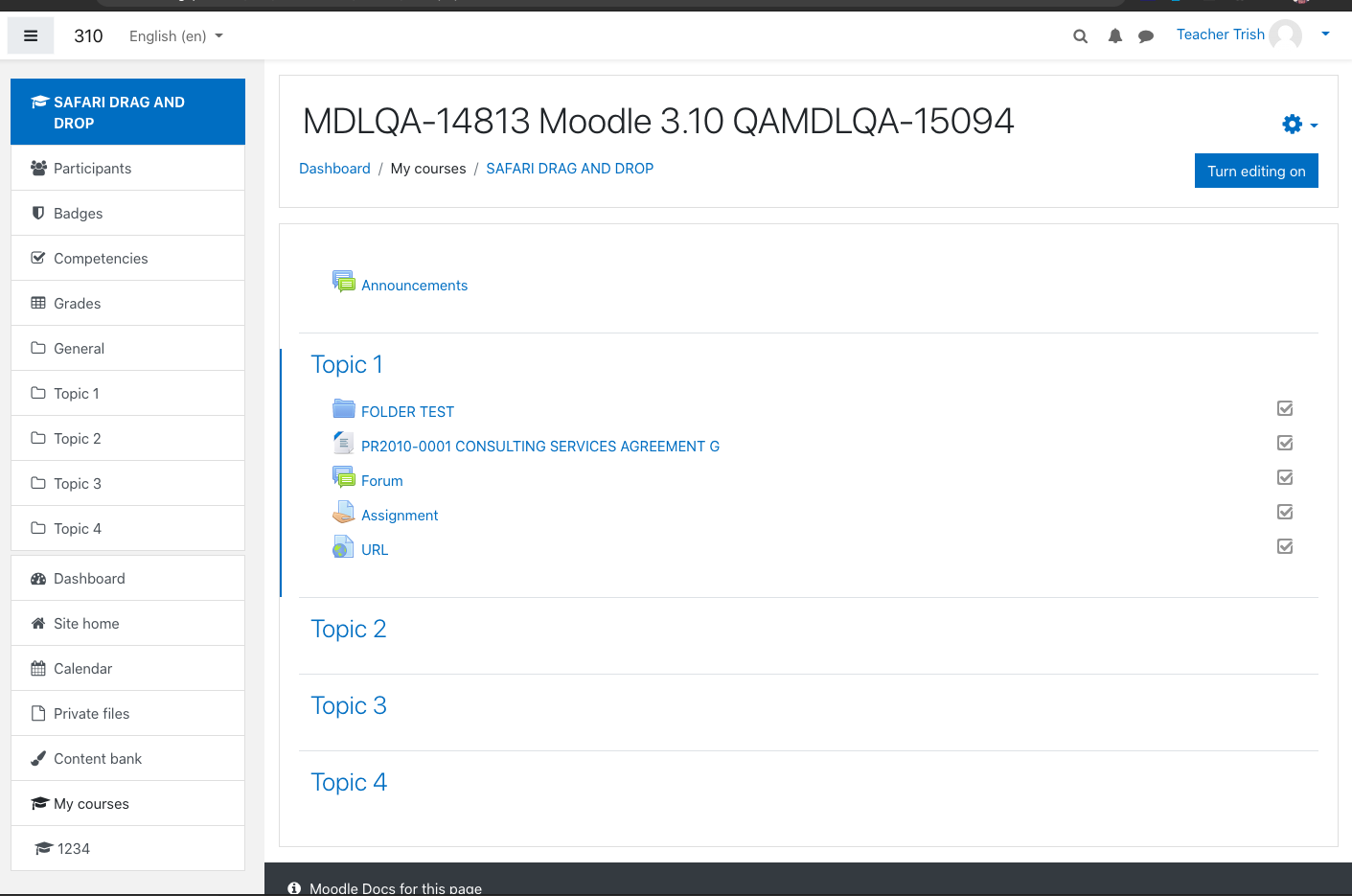The image size is (1352, 896).
Task: Open Content bank in the sidebar
Action: pyautogui.click(x=127, y=758)
